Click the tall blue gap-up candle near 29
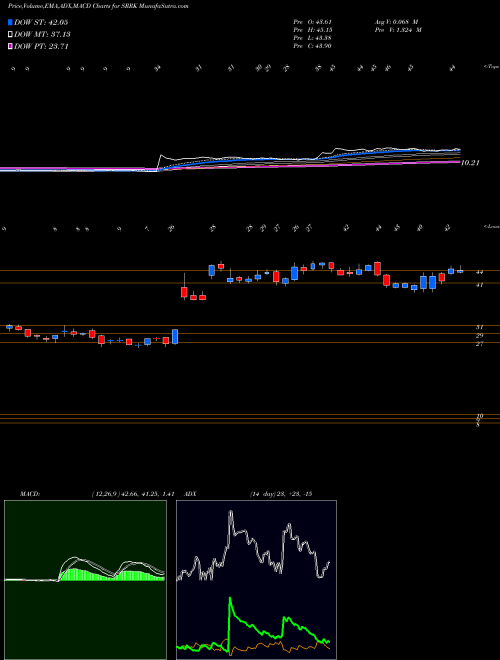 coord(175,336)
